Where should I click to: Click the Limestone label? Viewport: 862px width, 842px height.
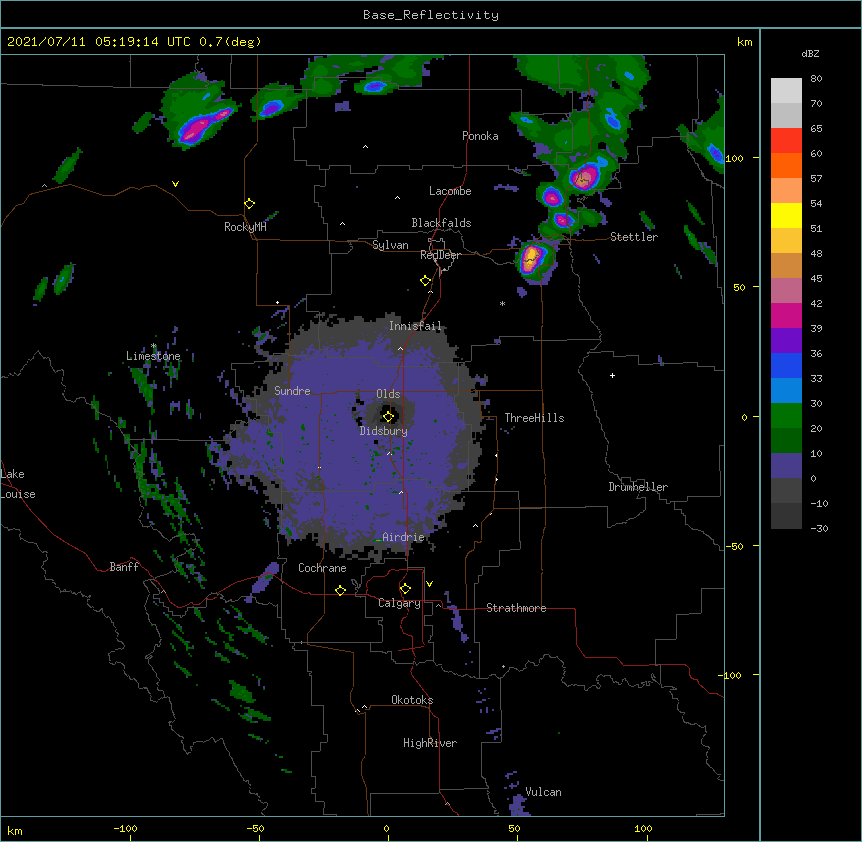tap(153, 356)
